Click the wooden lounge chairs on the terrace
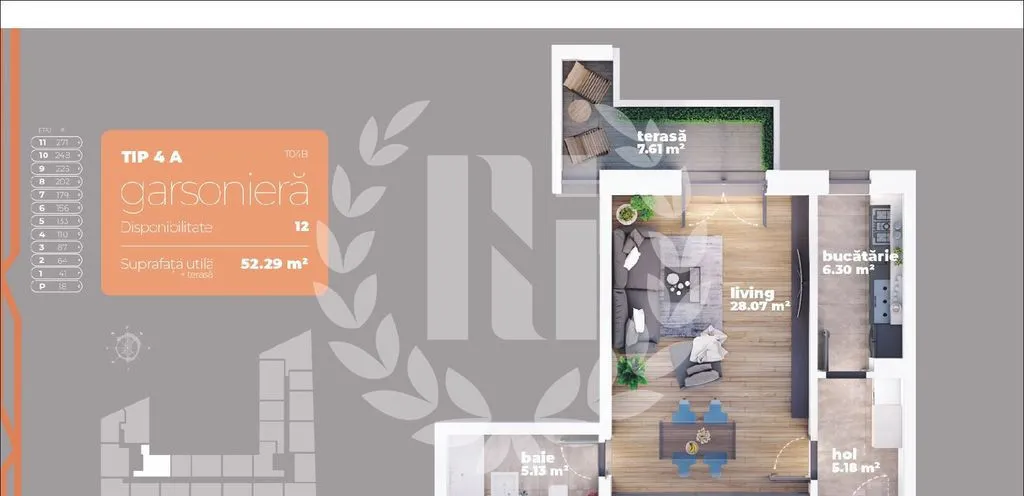The height and width of the screenshot is (496, 1024). pos(585,112)
